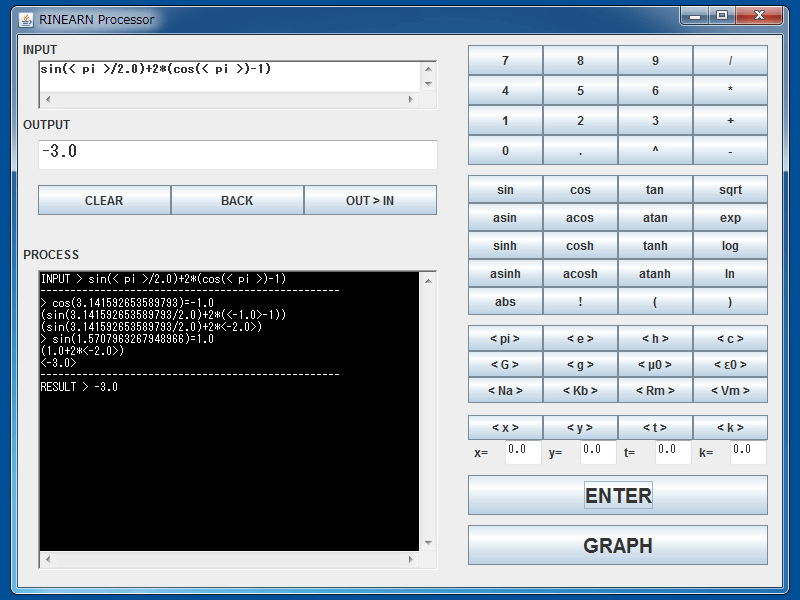Insert the < pi > constant
This screenshot has width=800, height=600.
click(x=505, y=339)
